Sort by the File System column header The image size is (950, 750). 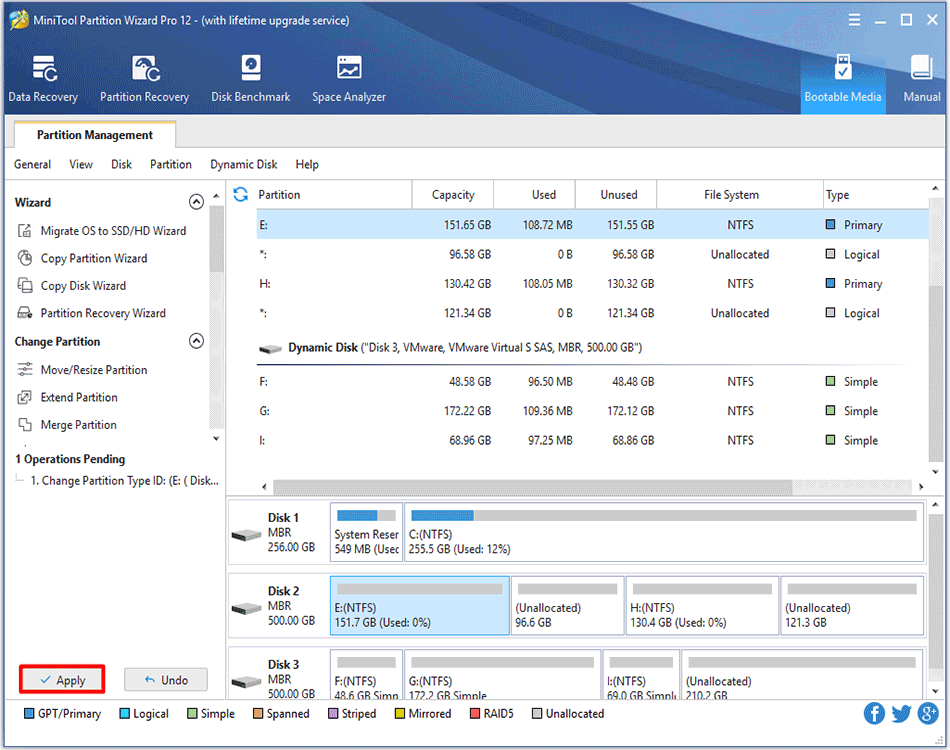click(739, 194)
